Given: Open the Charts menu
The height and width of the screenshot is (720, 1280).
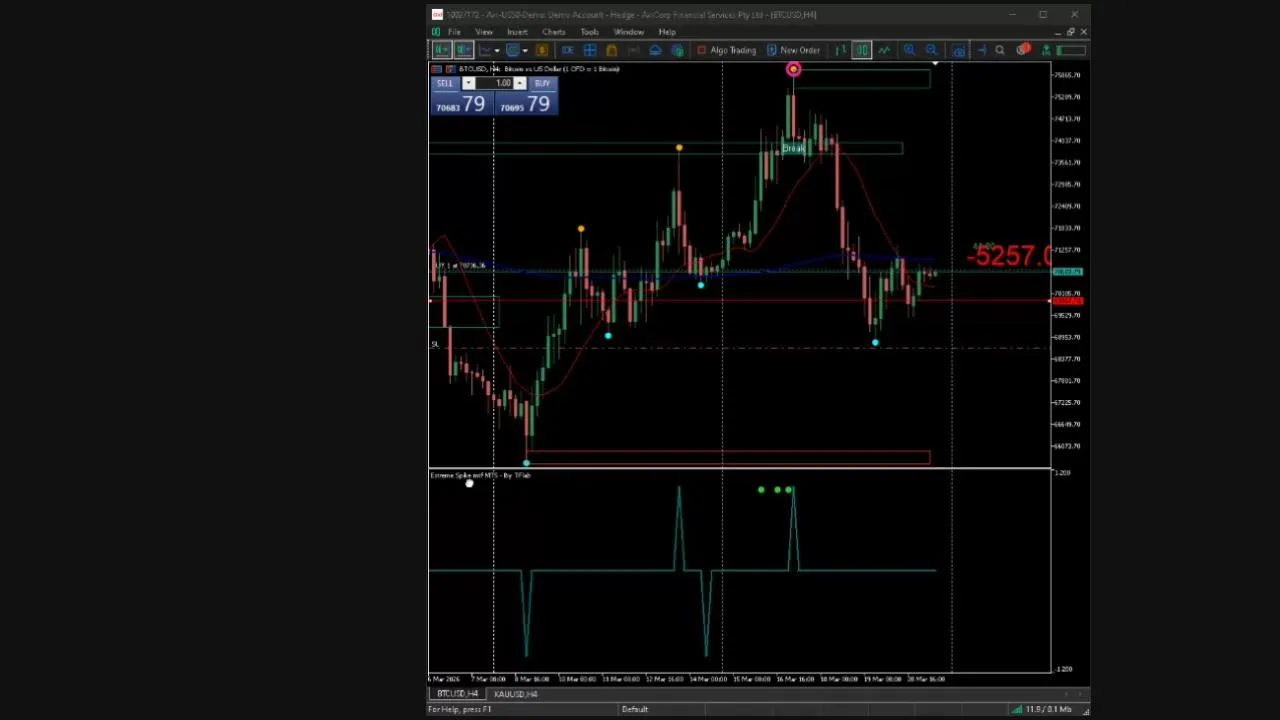Looking at the screenshot, I should [x=553, y=32].
